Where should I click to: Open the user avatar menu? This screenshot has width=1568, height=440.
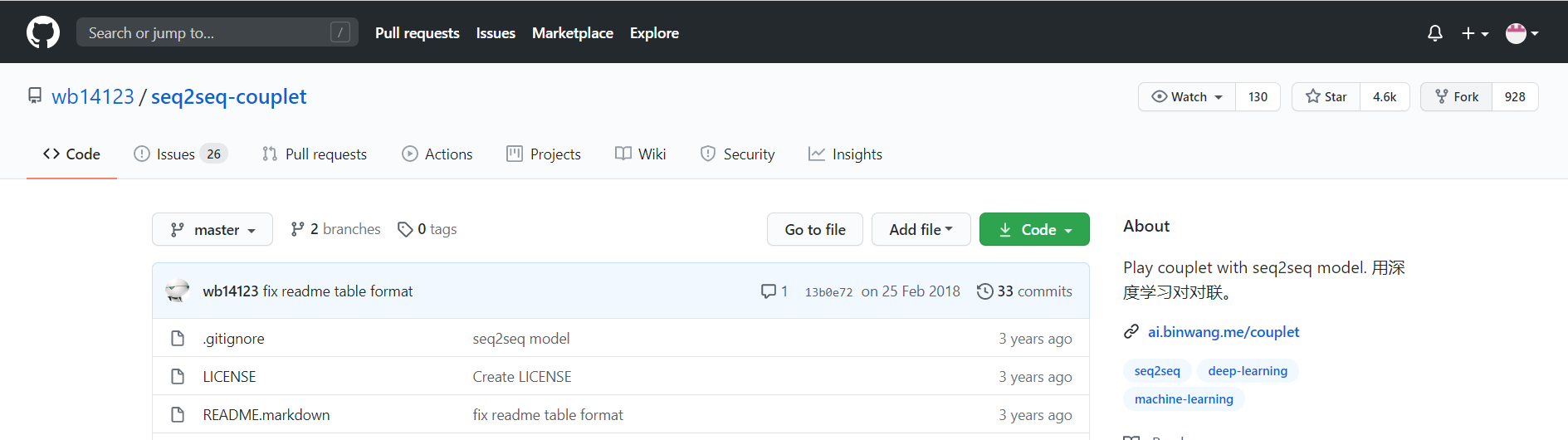[1522, 33]
